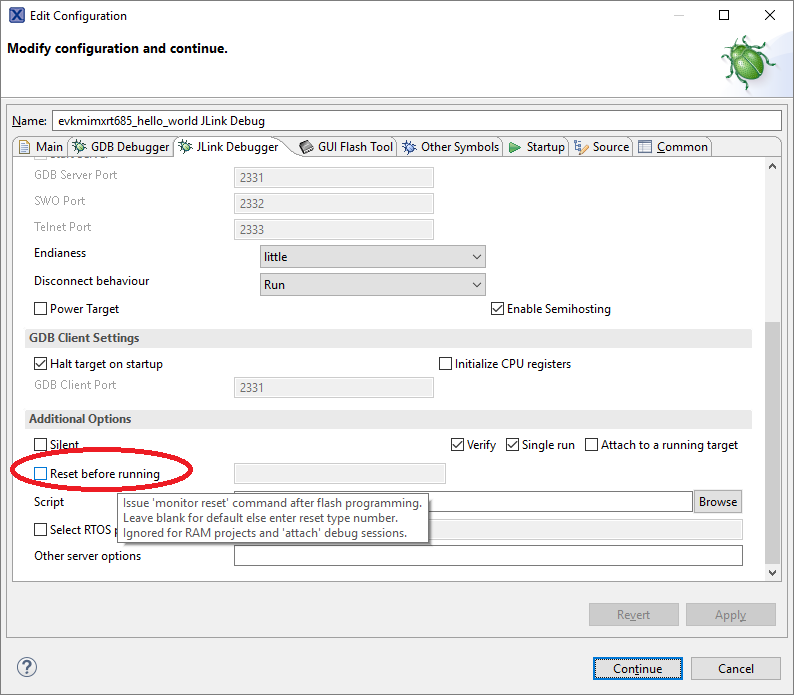Open the Endianess dropdown
Image resolution: width=794 pixels, height=695 pixels.
pyautogui.click(x=372, y=257)
